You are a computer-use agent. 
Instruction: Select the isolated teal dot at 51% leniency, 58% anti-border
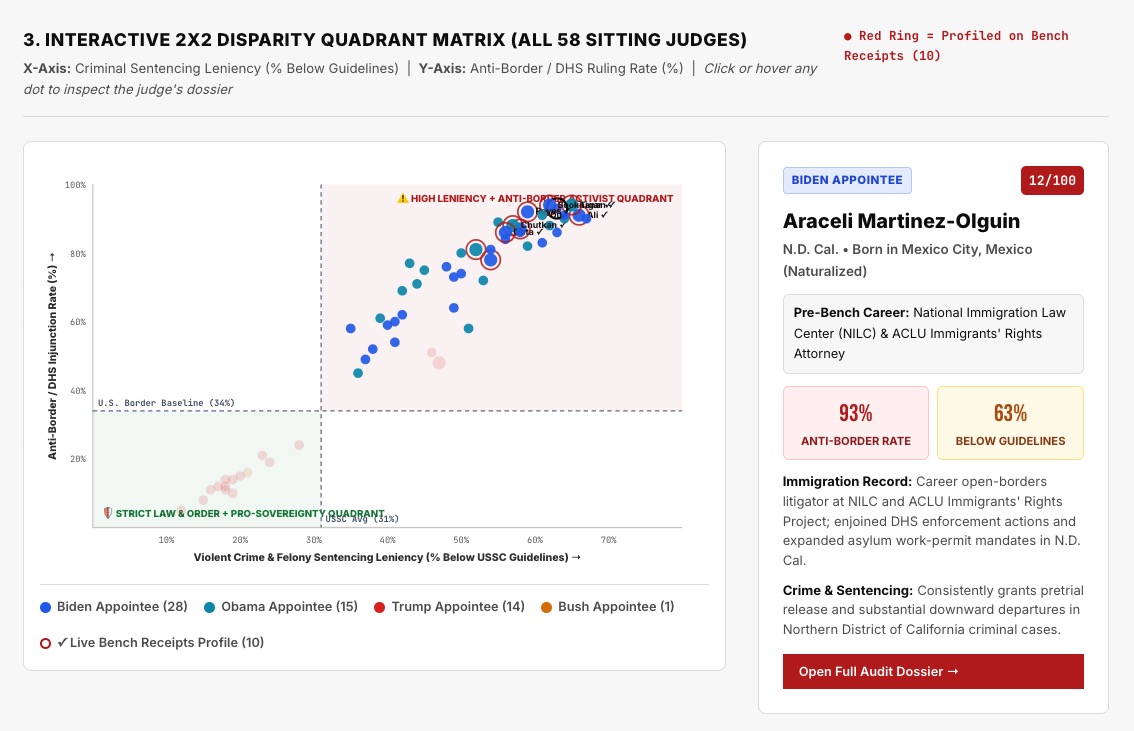point(469,328)
